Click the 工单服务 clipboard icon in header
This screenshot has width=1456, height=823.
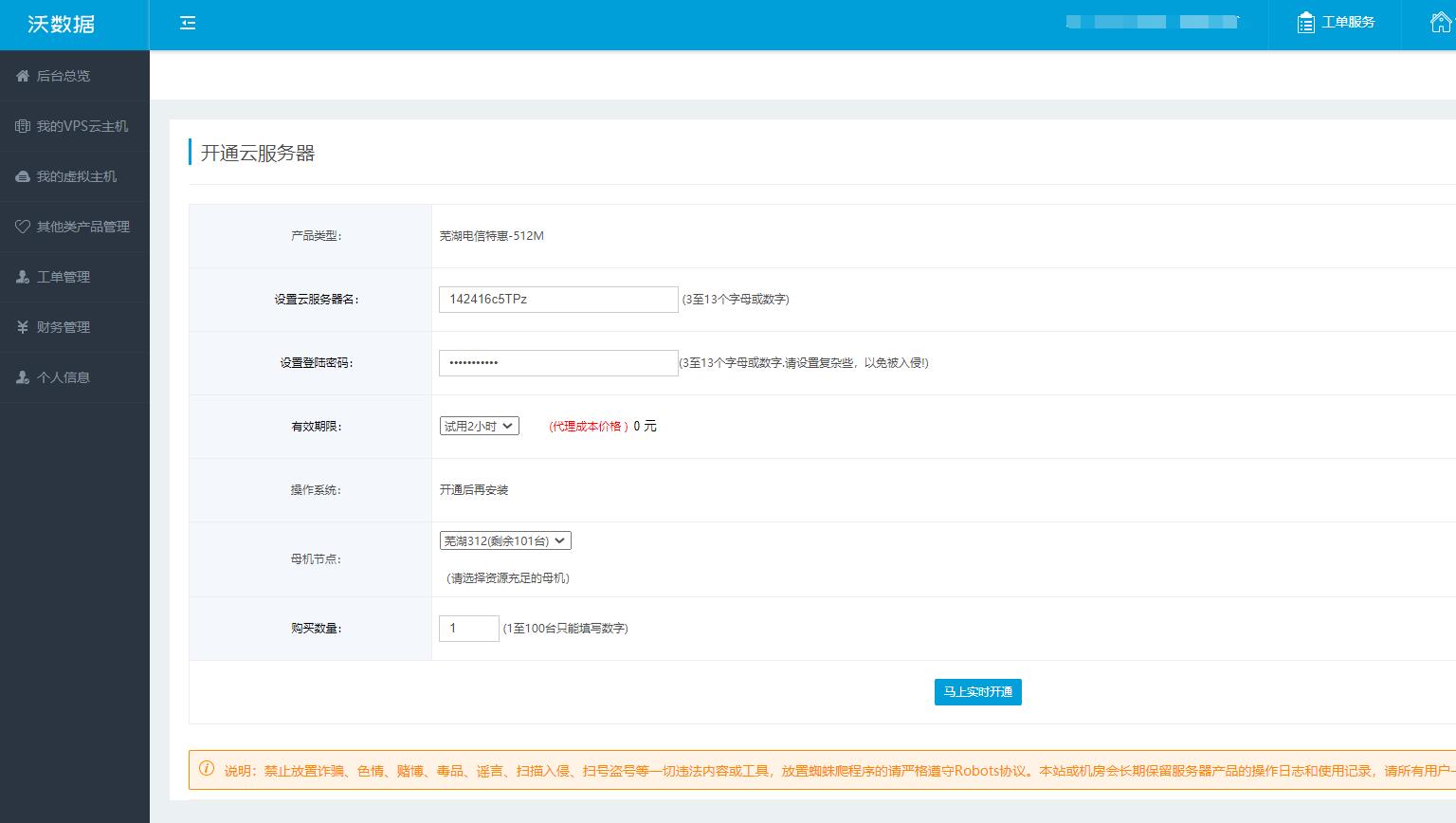[x=1306, y=23]
